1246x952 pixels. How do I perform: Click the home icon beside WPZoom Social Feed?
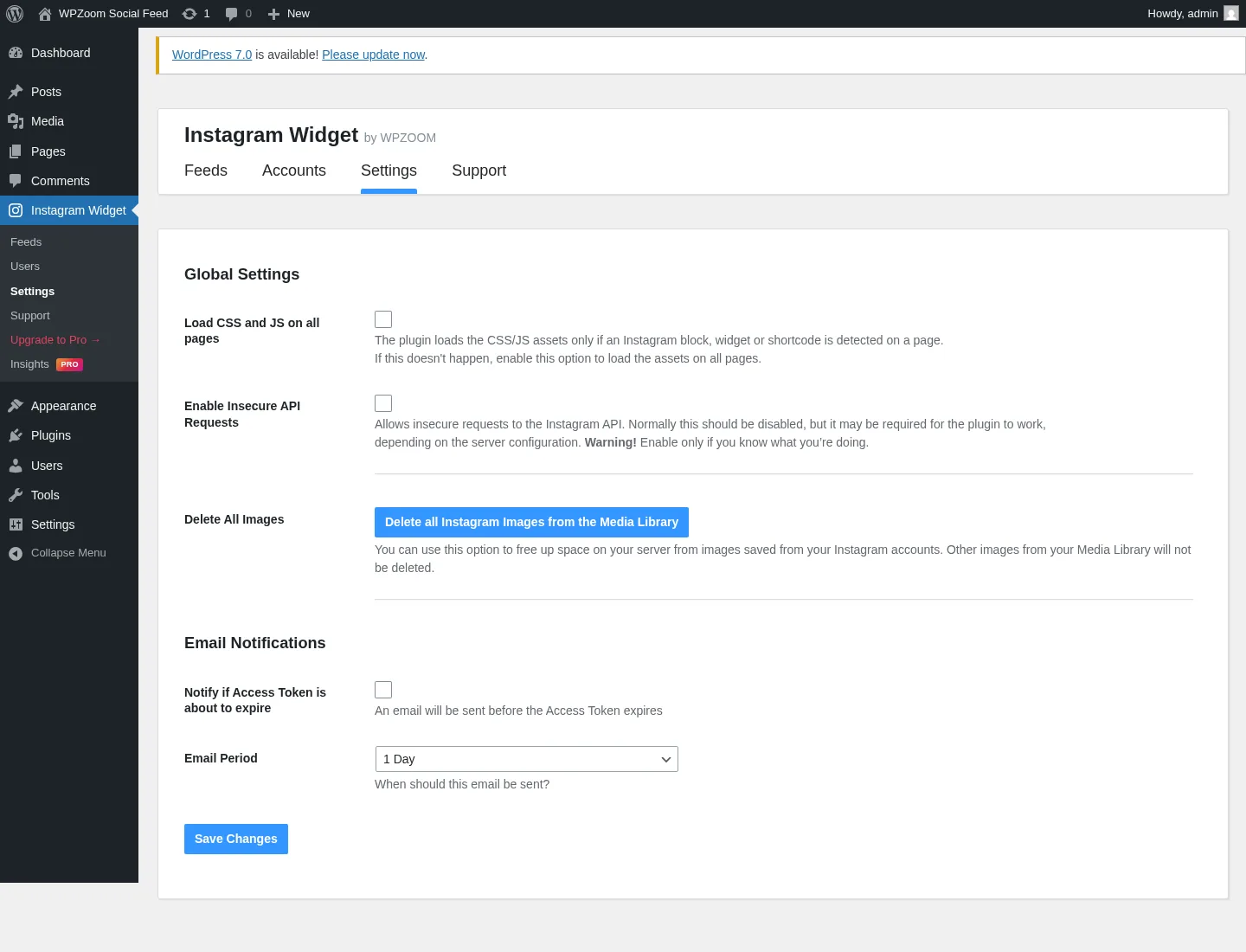coord(45,14)
